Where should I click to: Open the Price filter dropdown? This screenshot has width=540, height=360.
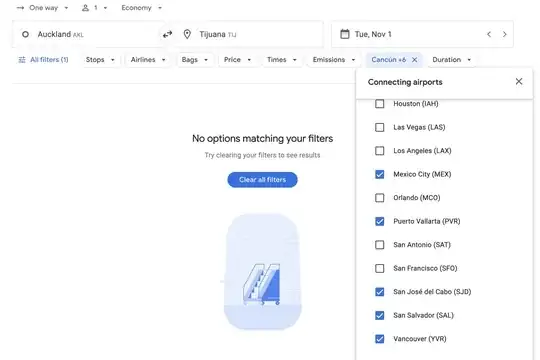pos(237,60)
